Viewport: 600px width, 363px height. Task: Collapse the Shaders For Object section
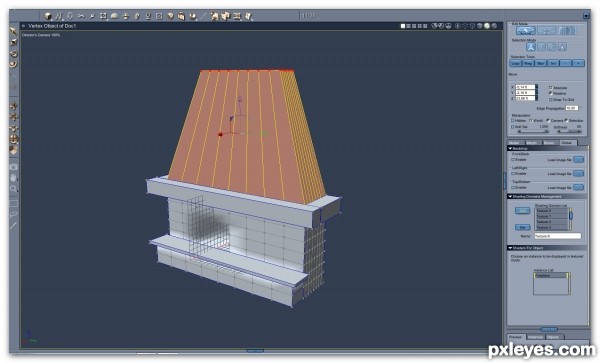(x=510, y=248)
